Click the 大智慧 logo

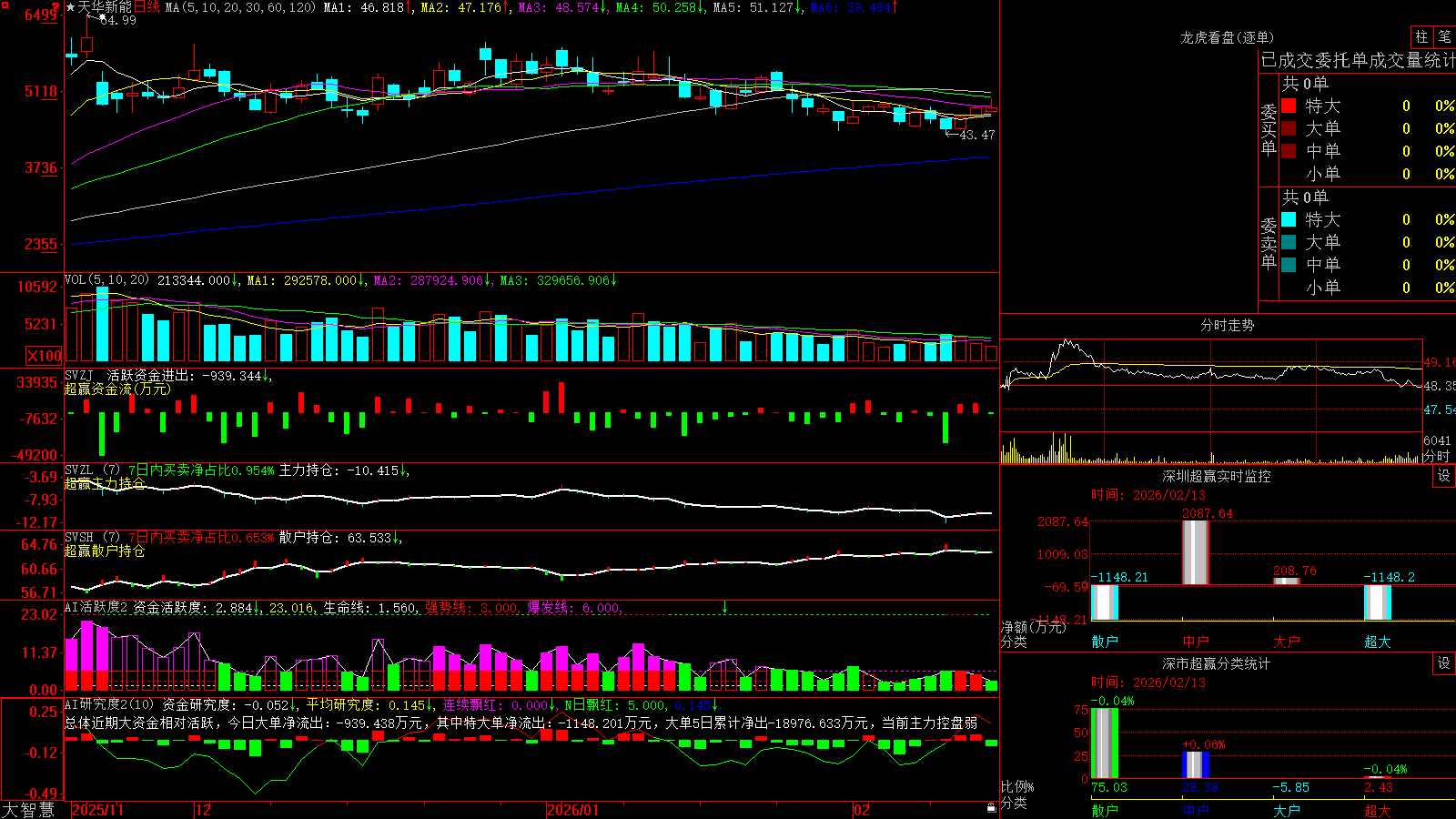[28, 810]
